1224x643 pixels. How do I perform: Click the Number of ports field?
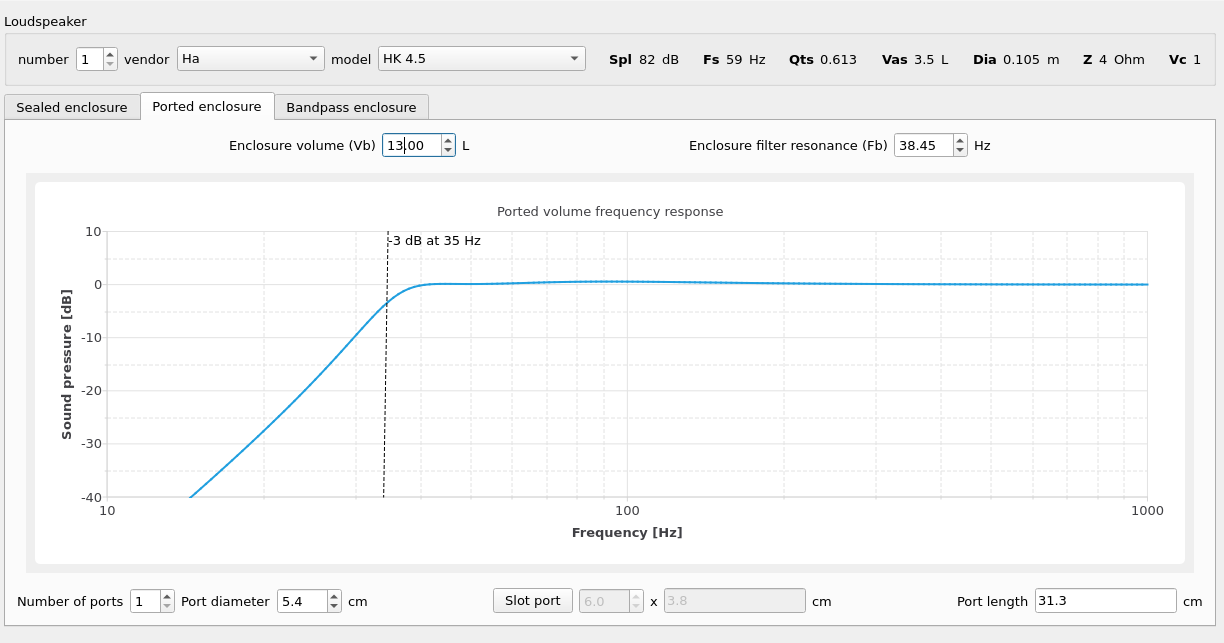tap(144, 602)
